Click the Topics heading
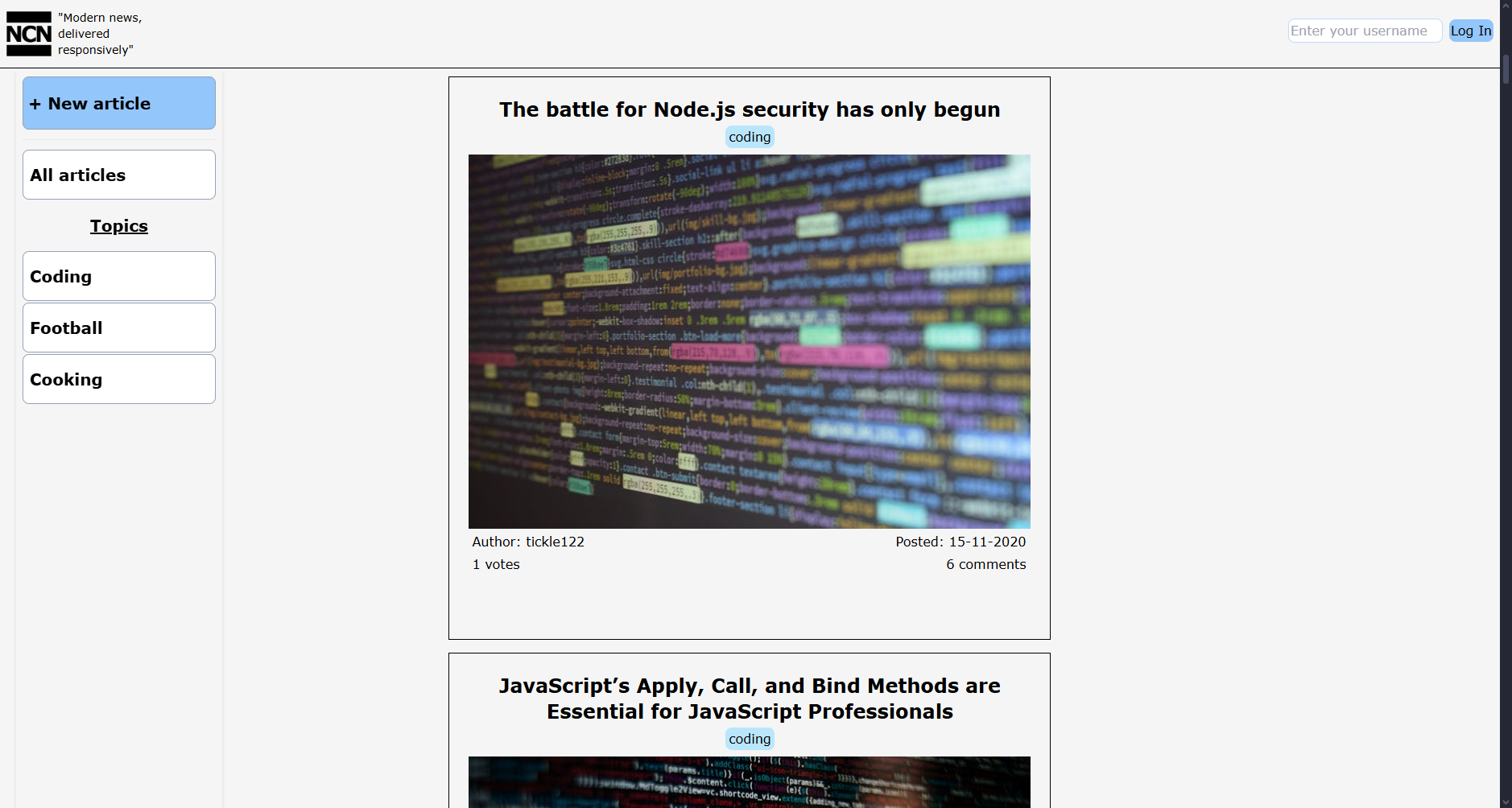1512x808 pixels. tap(119, 226)
